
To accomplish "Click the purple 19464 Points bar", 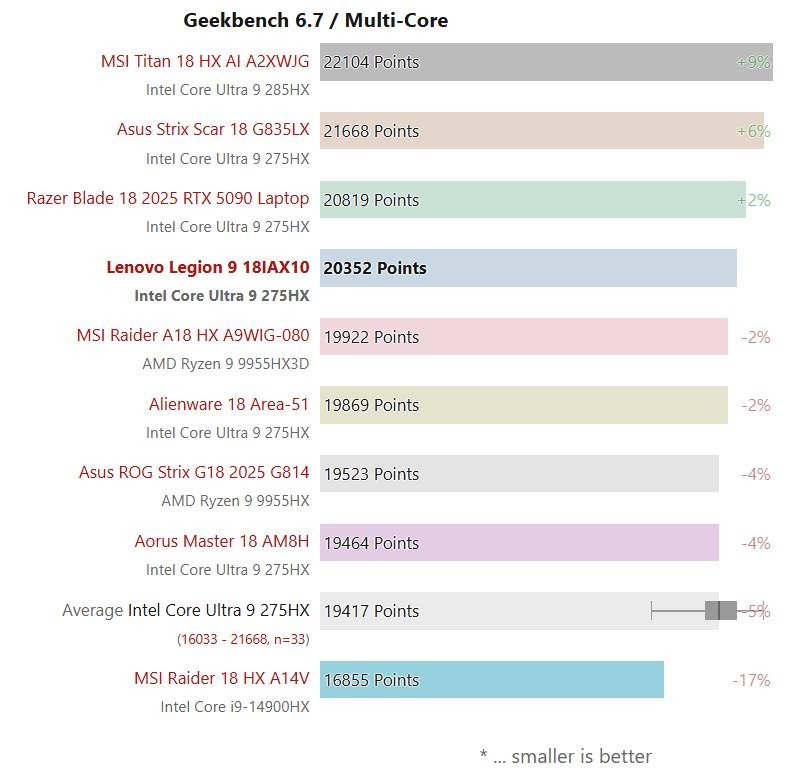I will click(x=519, y=543).
